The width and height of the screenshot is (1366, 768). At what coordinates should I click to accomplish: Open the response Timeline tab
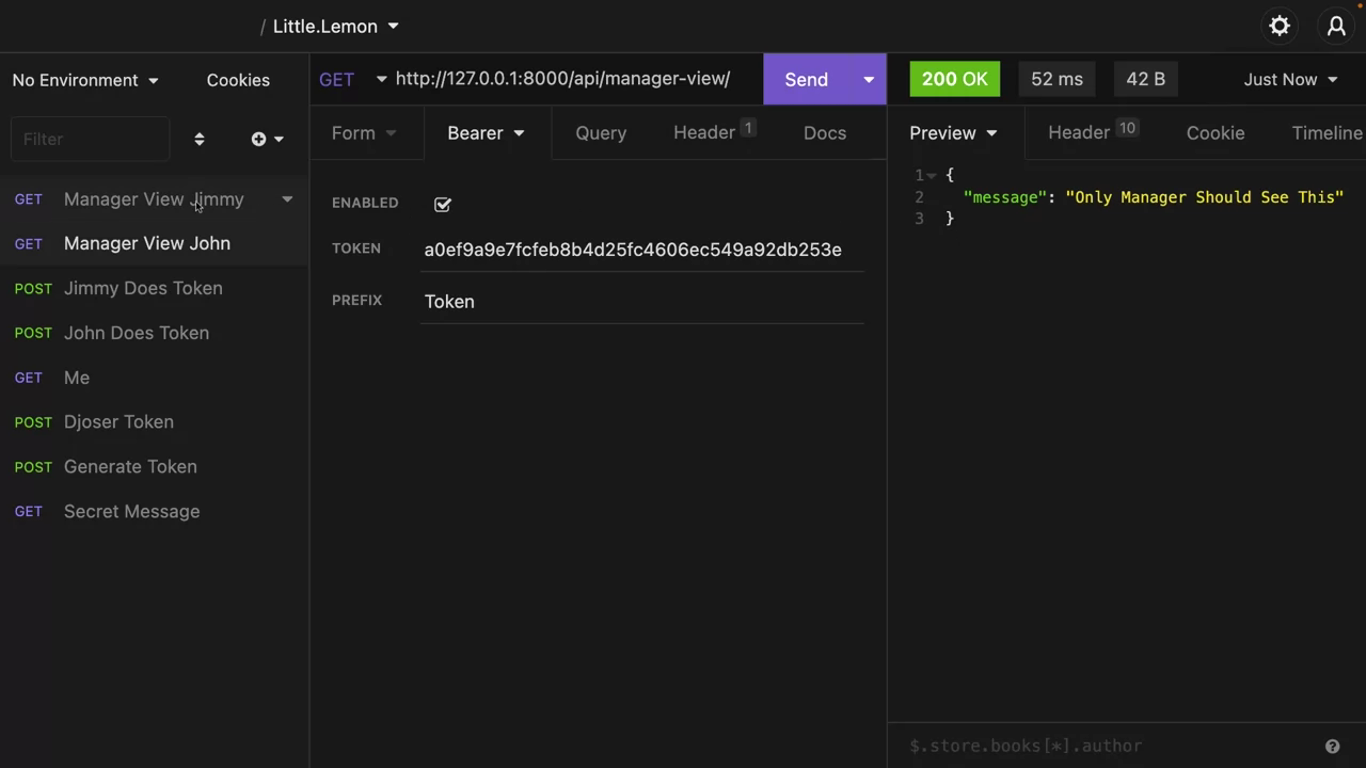tap(1326, 133)
